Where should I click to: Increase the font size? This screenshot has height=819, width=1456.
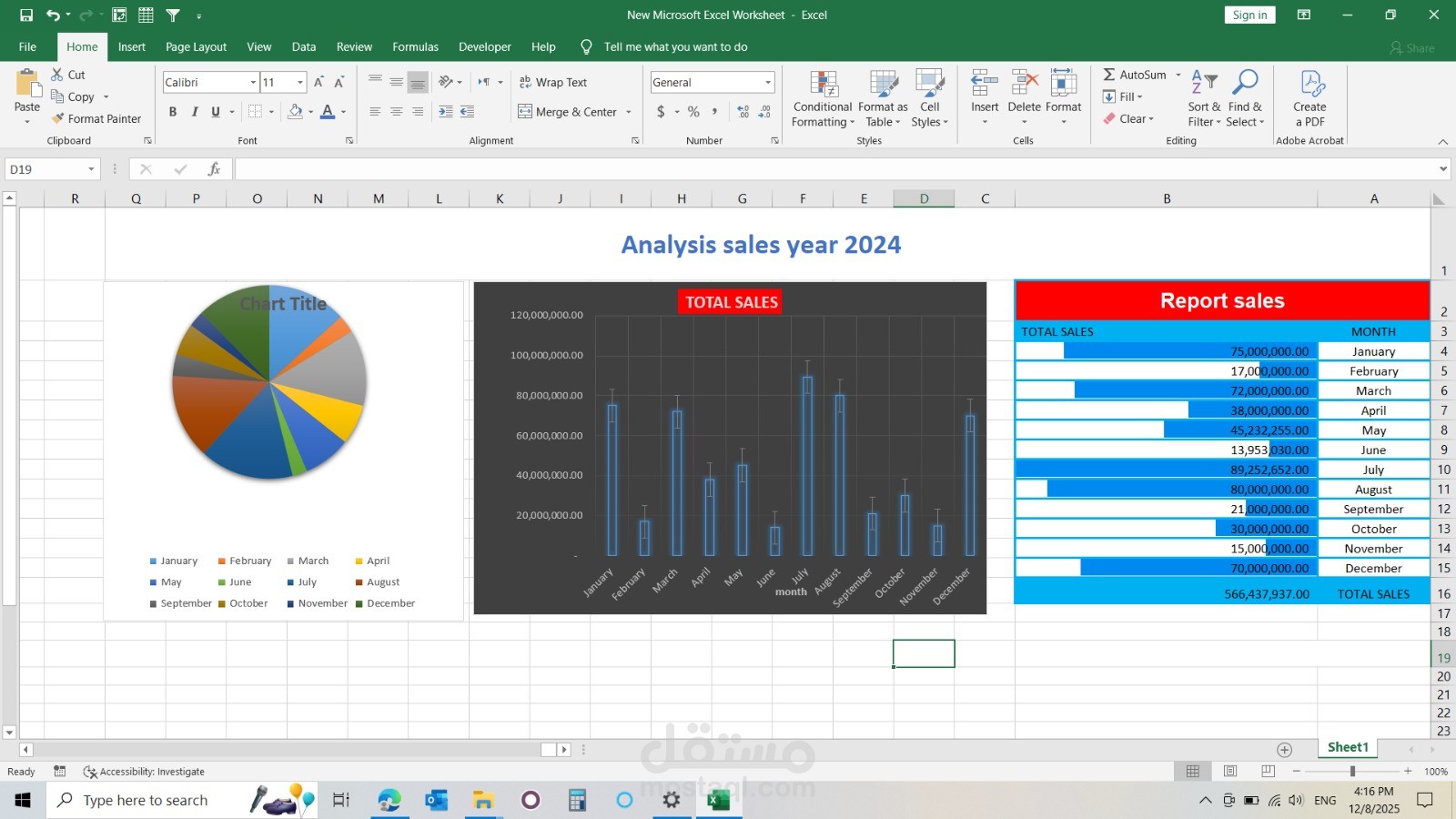[x=318, y=82]
